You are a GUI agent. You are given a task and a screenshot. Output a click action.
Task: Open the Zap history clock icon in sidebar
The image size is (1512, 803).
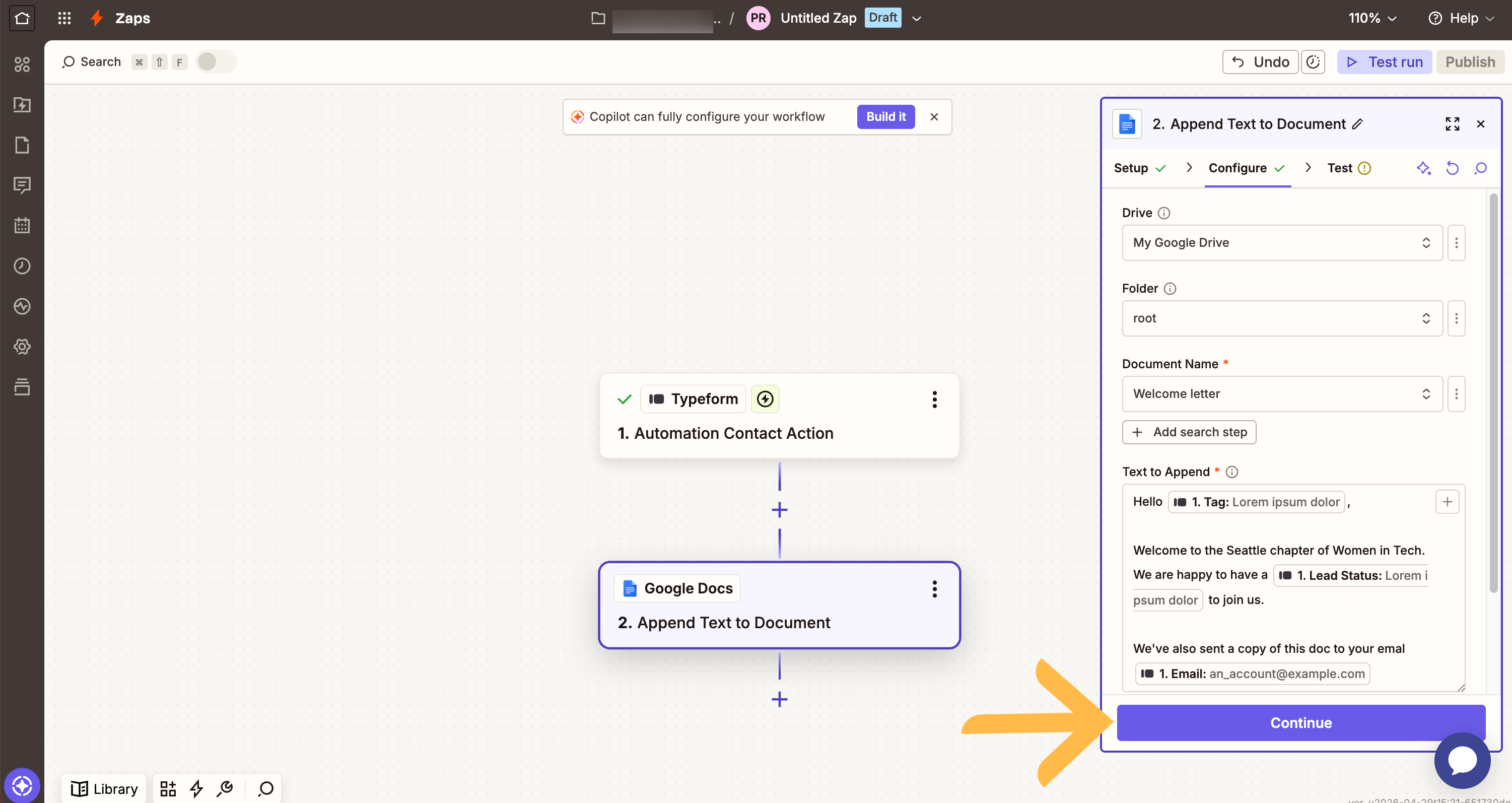coord(22,266)
